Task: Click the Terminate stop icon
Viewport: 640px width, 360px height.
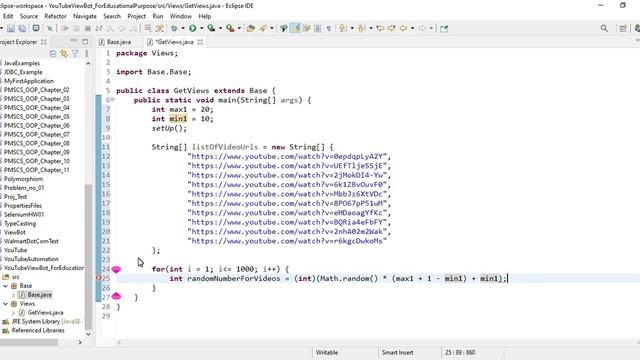Action: [87, 28]
